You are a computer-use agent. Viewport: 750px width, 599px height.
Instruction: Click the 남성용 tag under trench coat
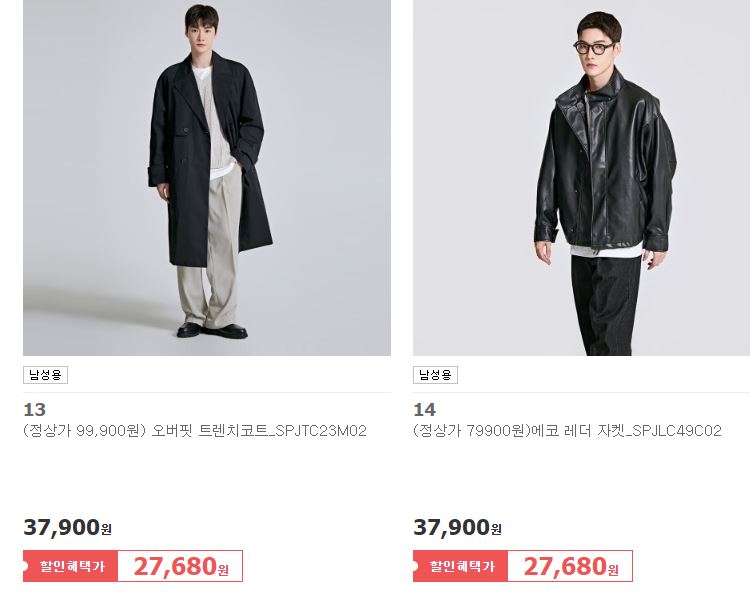point(45,375)
